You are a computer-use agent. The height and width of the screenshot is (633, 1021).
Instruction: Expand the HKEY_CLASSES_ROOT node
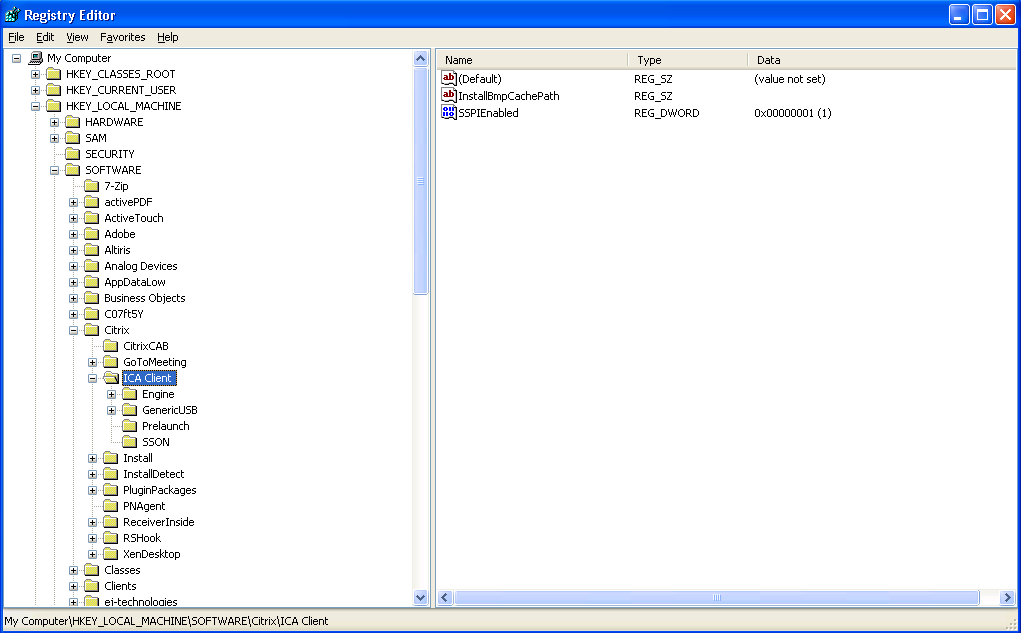click(35, 74)
